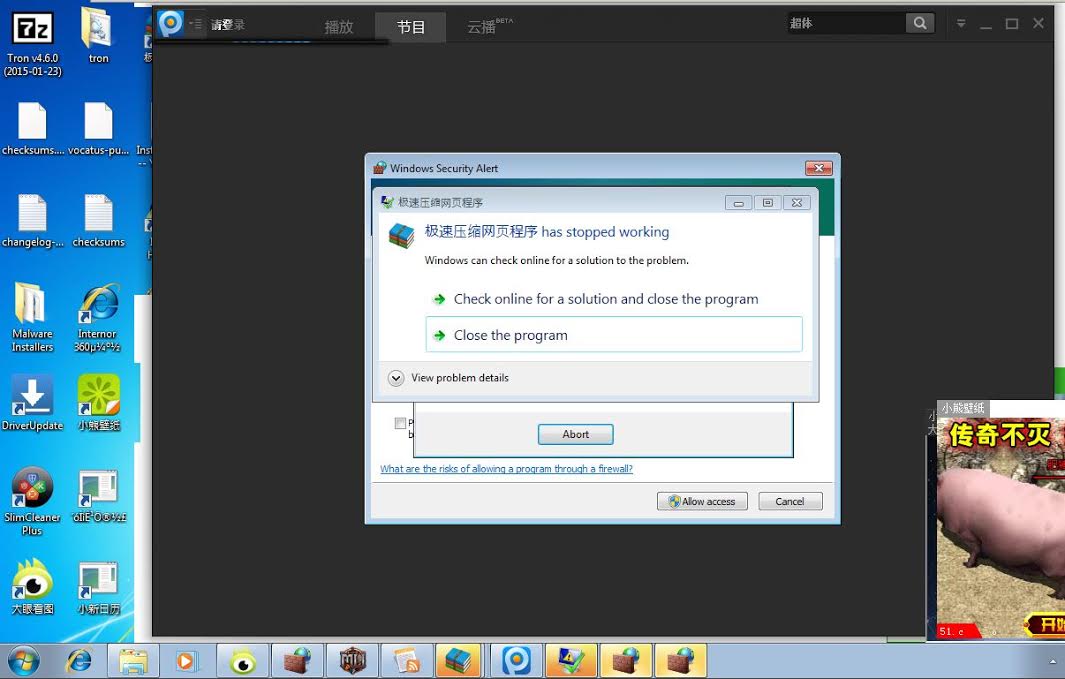This screenshot has width=1065, height=679.
Task: Open WinRAR from the taskbar
Action: tap(459, 661)
